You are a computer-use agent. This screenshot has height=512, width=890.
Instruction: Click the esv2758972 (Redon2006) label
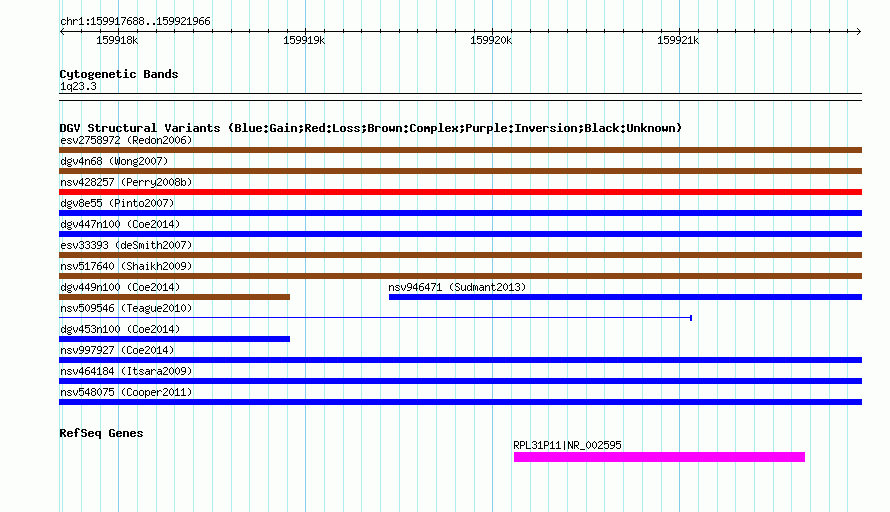(x=126, y=140)
